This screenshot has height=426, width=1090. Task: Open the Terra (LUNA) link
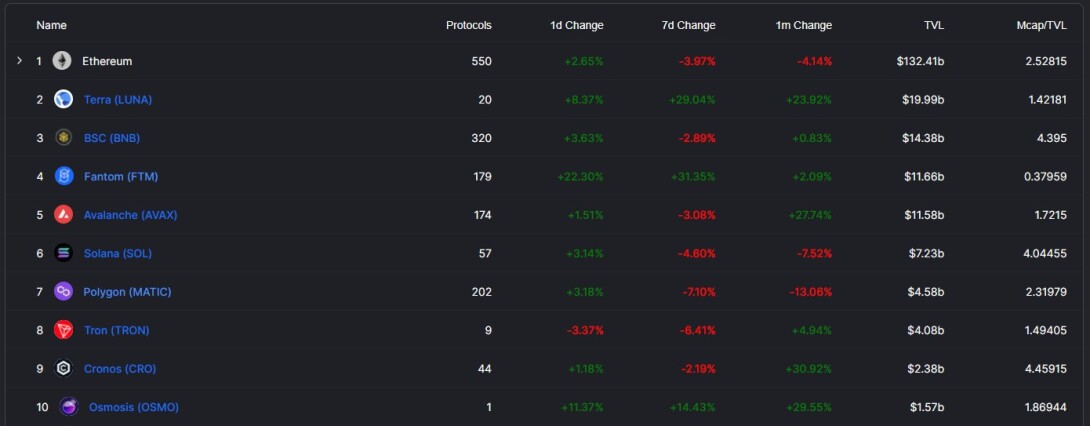click(118, 99)
